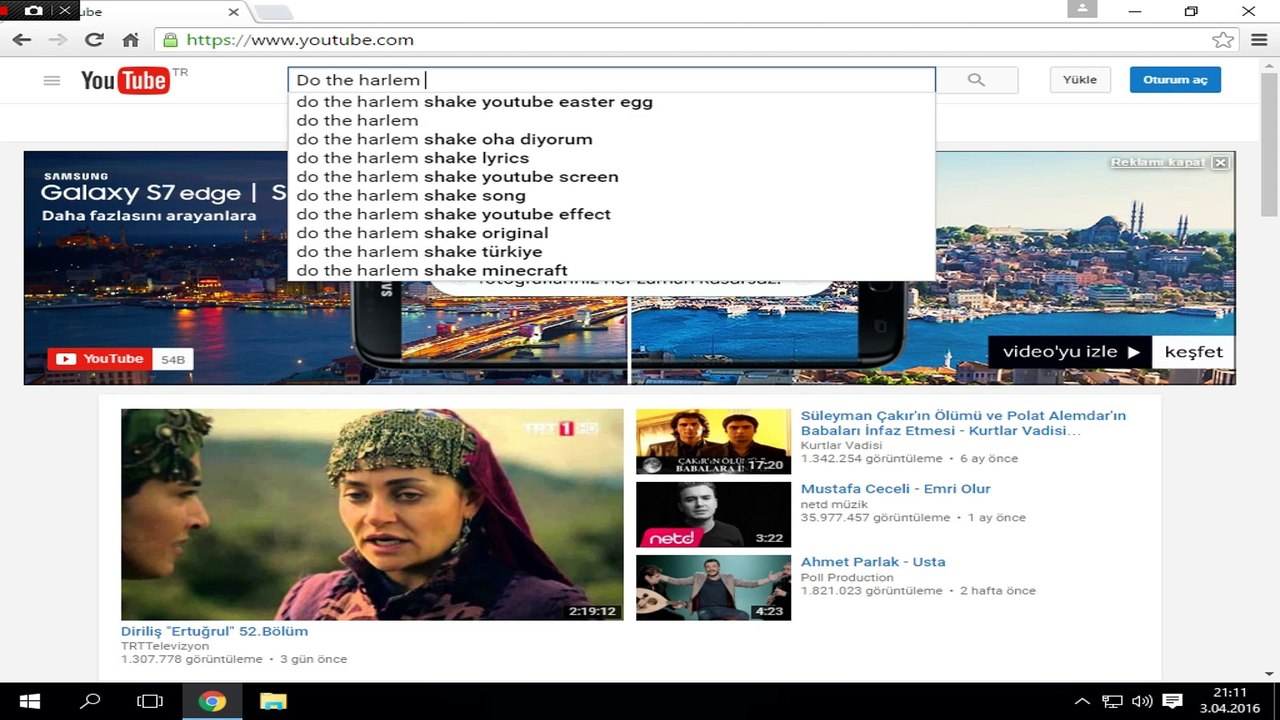Open the Kurtlar Vadisi channel link

[841, 445]
